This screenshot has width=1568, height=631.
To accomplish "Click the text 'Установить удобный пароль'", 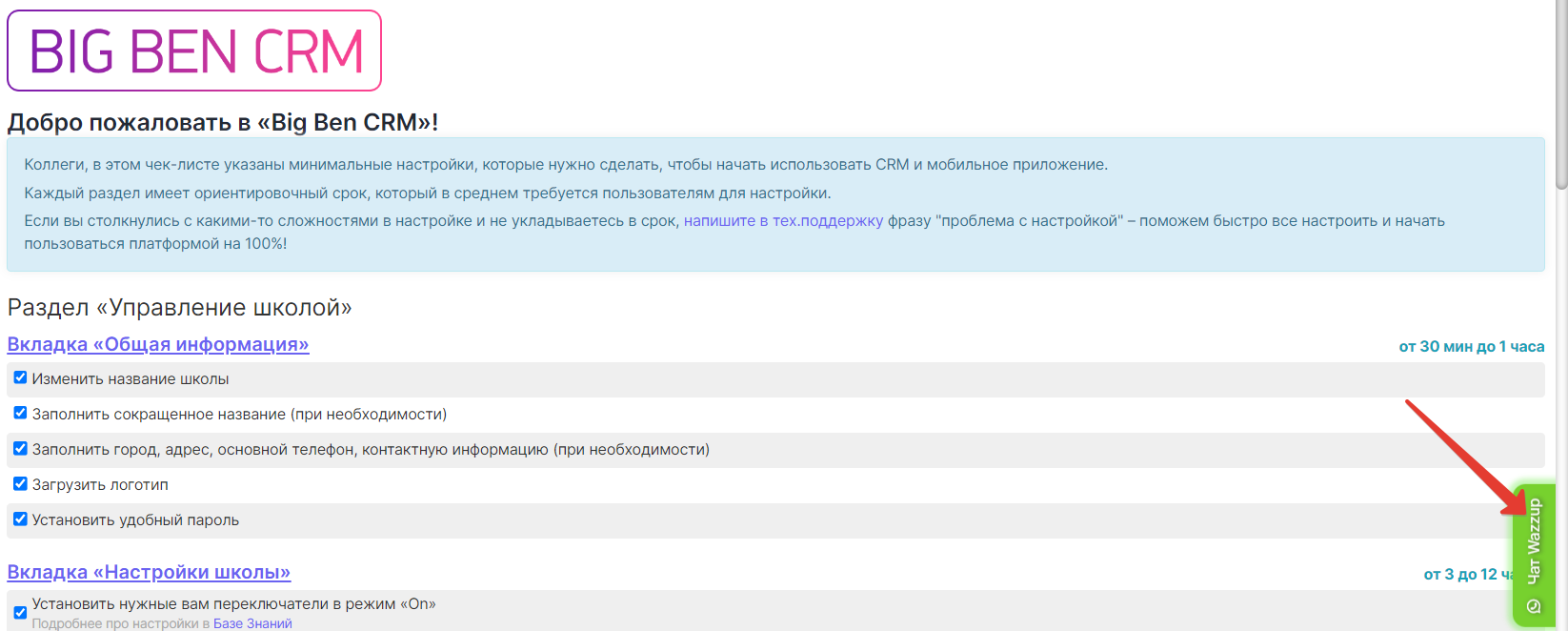I will pyautogui.click(x=135, y=520).
